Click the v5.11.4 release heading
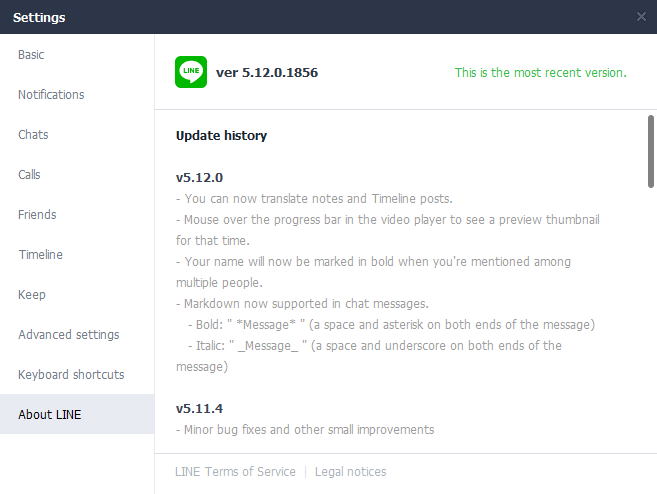Image resolution: width=657 pixels, height=494 pixels. [199, 409]
